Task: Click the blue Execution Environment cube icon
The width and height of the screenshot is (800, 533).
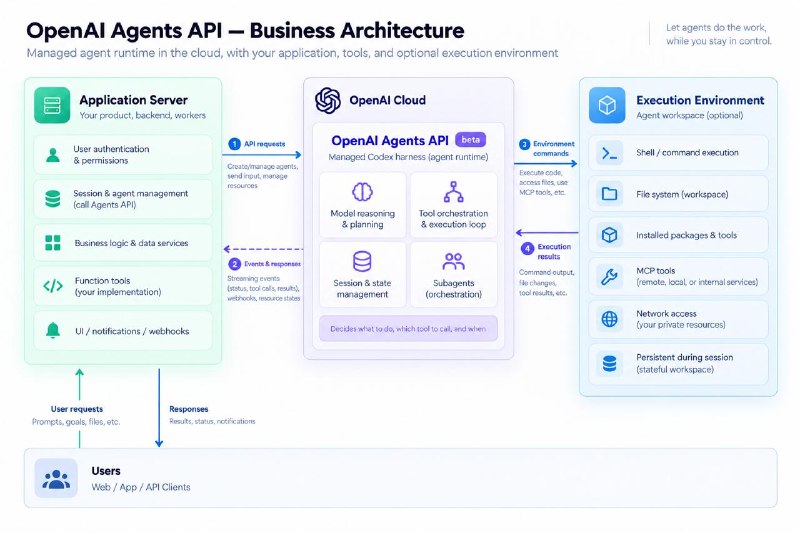Action: 607,106
